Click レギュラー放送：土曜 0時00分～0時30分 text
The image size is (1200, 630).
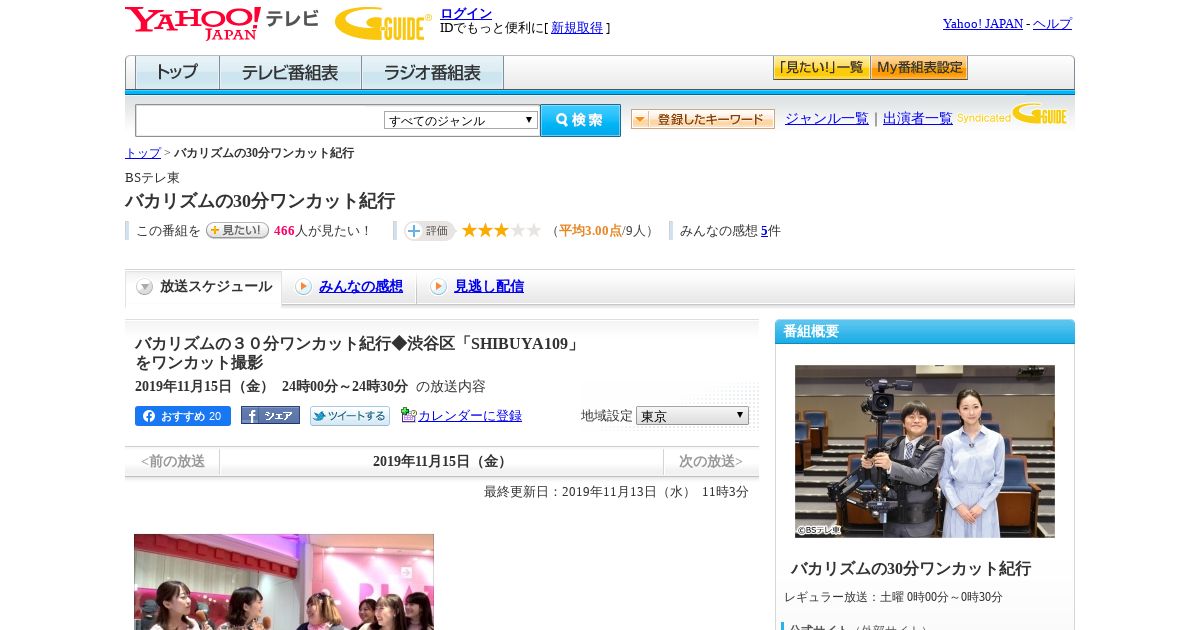tap(894, 597)
